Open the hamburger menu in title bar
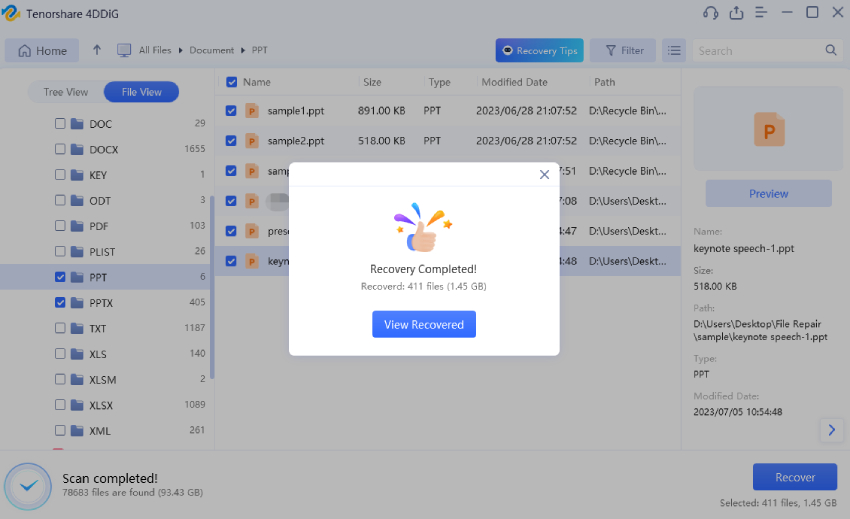 [761, 12]
